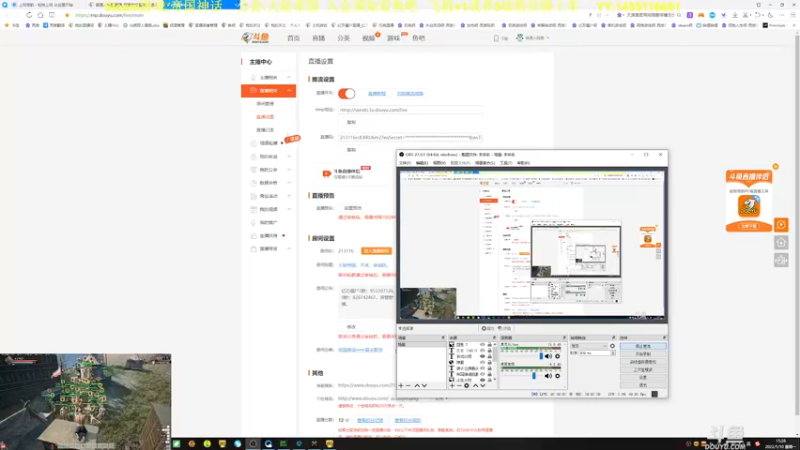This screenshot has height=450, width=800.
Task: Click the rtmp address input field
Action: point(410,110)
